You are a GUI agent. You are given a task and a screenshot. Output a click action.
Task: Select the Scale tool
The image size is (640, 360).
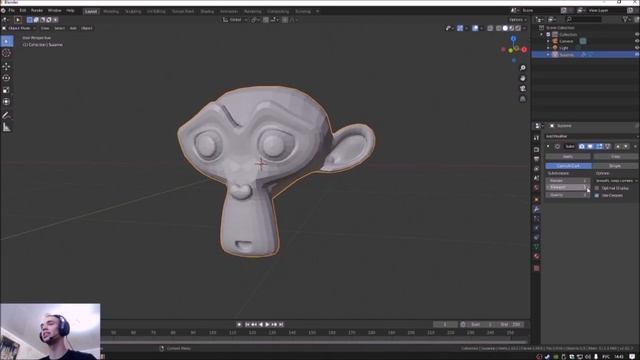[x=7, y=90]
